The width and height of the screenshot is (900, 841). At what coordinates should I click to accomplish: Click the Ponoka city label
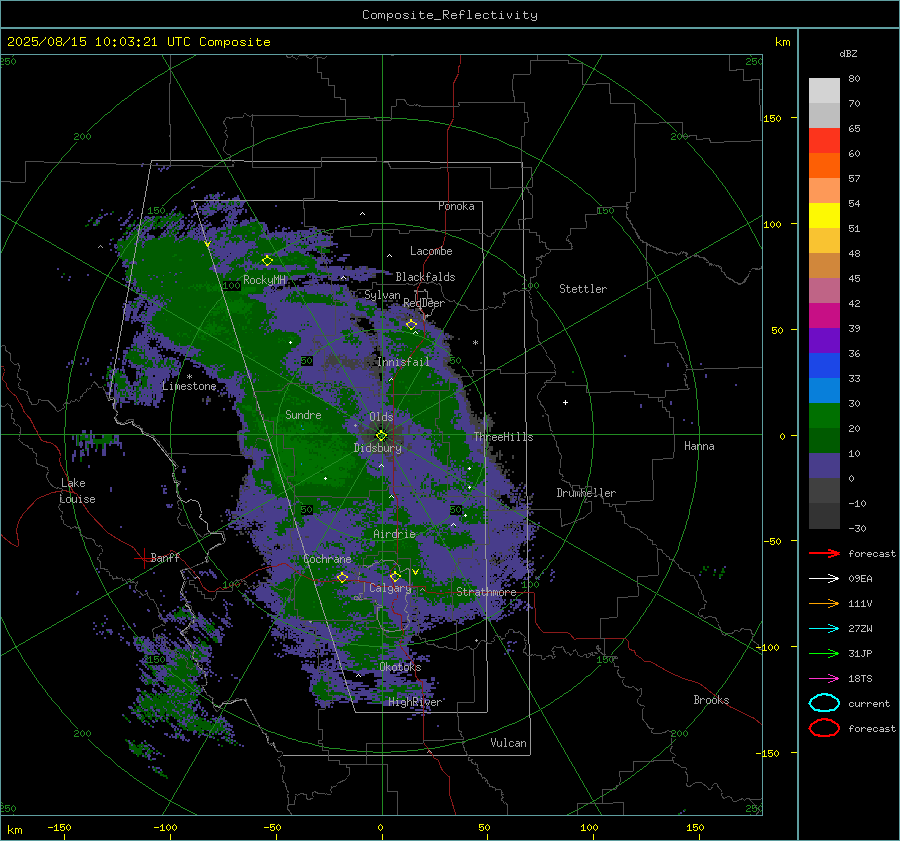pyautogui.click(x=456, y=206)
